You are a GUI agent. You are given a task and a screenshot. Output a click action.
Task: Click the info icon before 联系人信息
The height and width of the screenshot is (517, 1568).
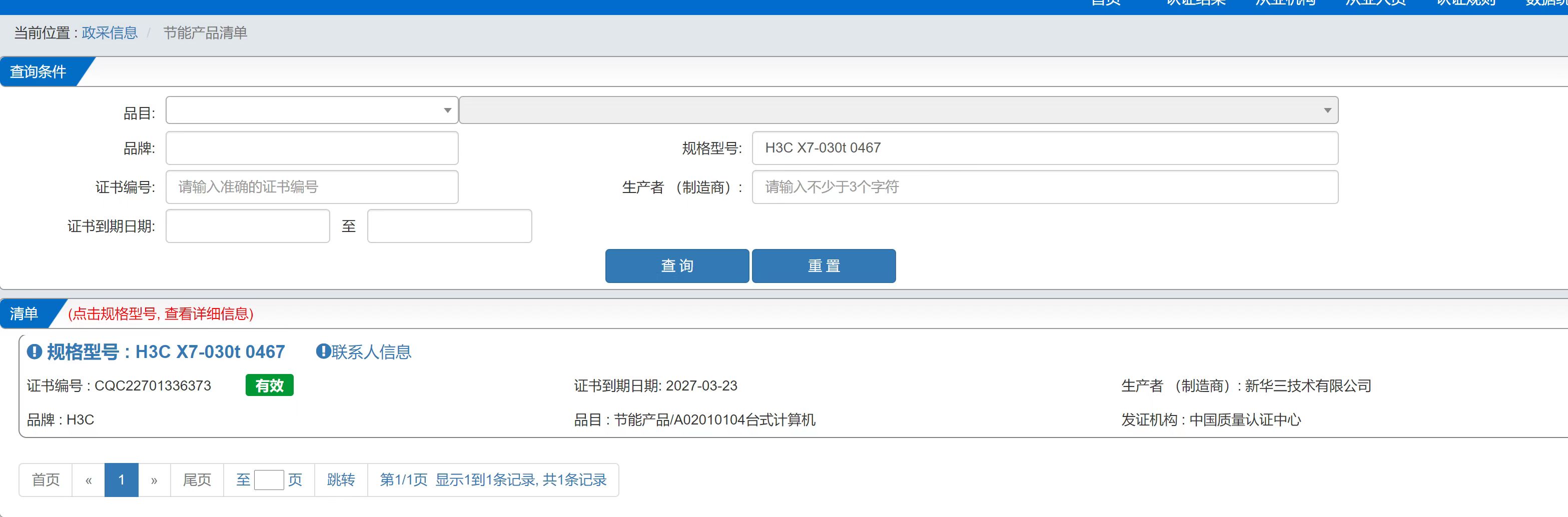click(x=323, y=351)
